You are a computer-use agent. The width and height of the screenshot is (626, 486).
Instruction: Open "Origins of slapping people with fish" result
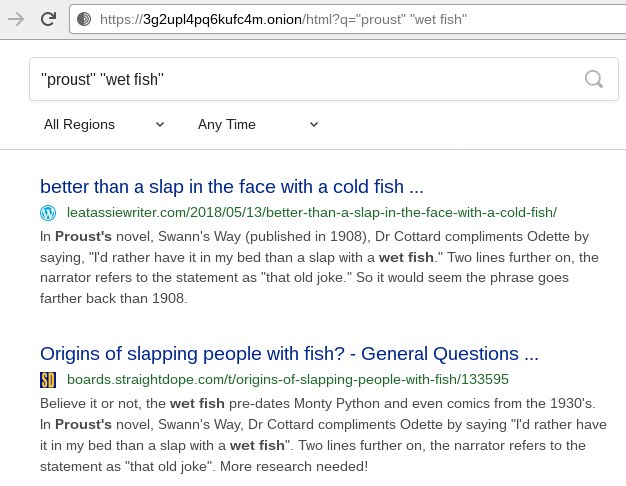click(x=289, y=353)
